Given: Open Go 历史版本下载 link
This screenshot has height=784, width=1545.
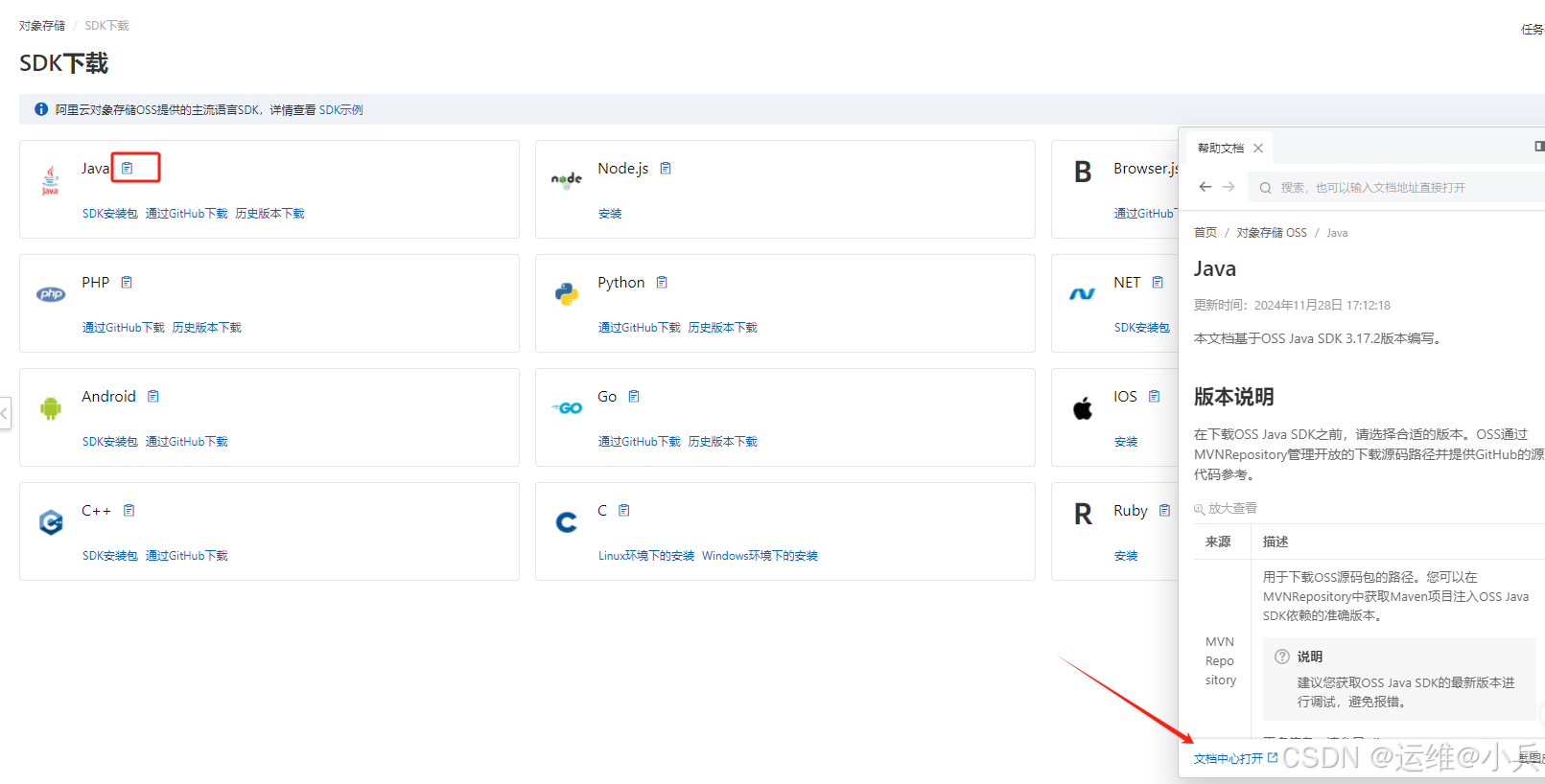Looking at the screenshot, I should (x=722, y=442).
